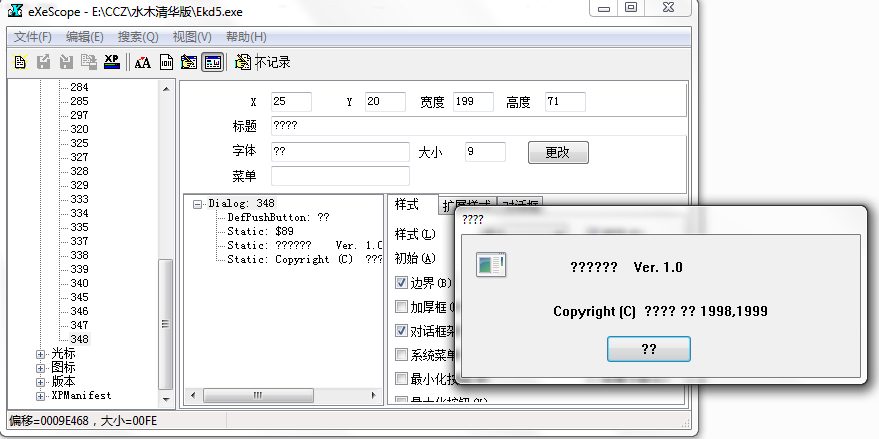Click the open file toolbar icon

tap(20, 62)
